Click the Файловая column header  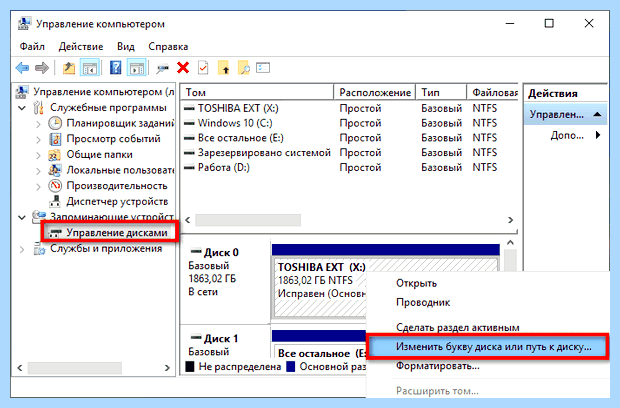[493, 92]
